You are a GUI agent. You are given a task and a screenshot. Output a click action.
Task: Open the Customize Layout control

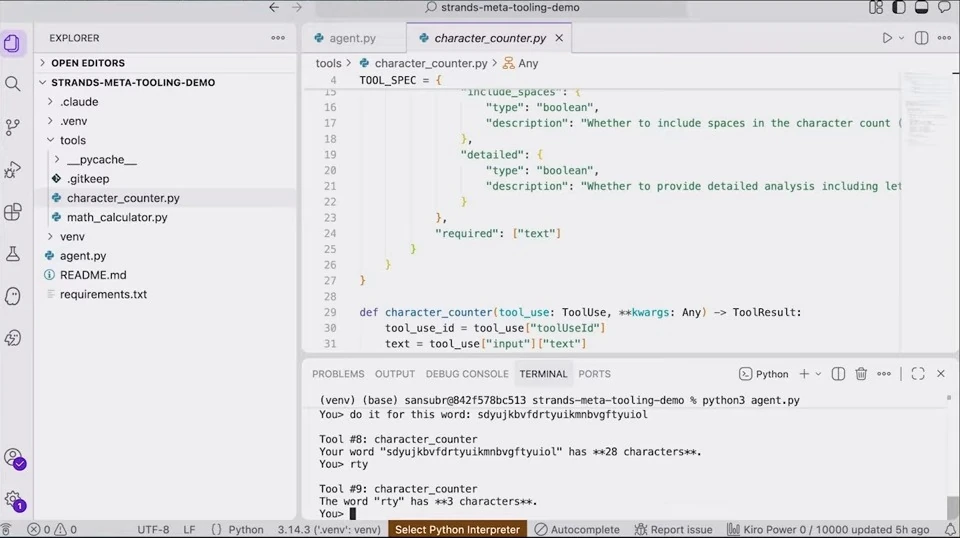pyautogui.click(x=876, y=7)
